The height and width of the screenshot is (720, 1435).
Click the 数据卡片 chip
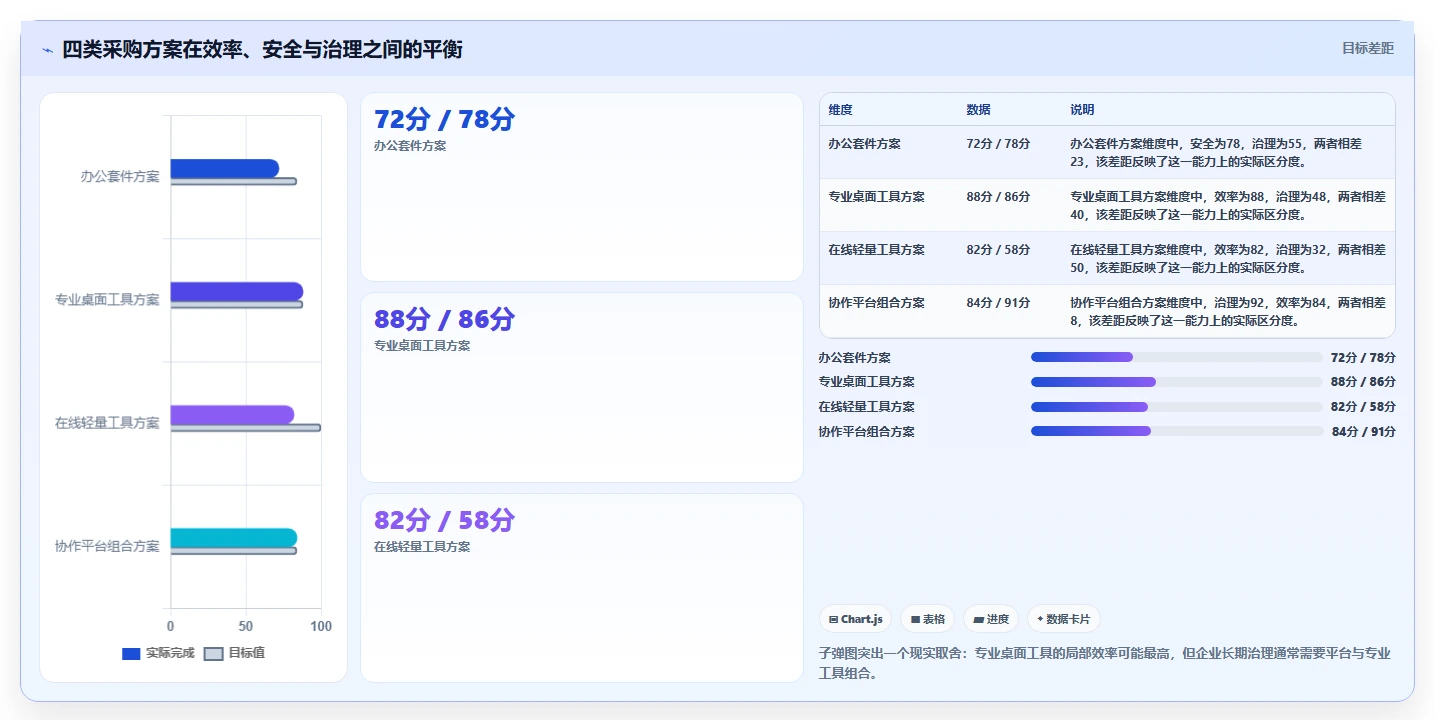point(1064,619)
